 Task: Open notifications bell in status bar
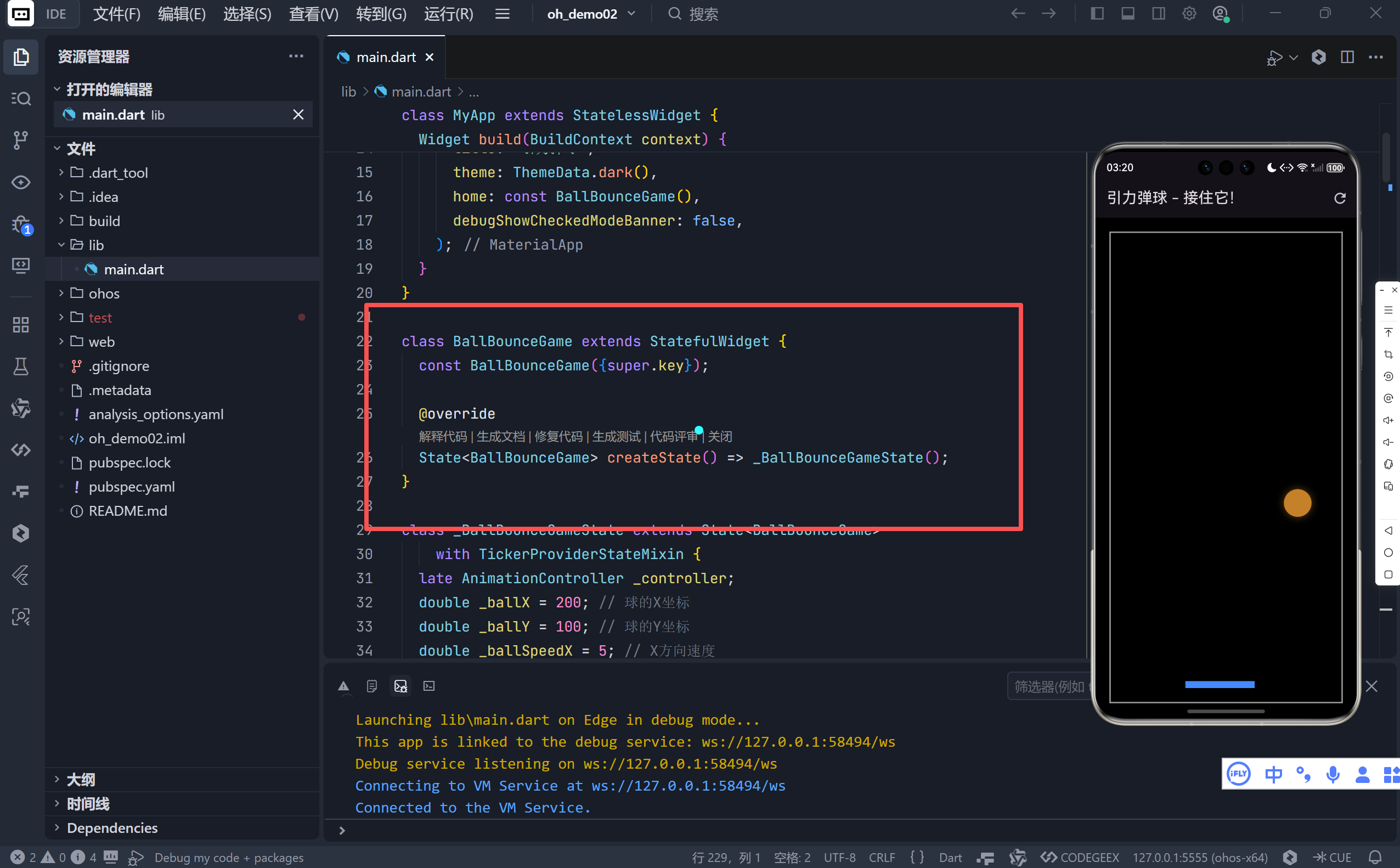coord(1375,857)
